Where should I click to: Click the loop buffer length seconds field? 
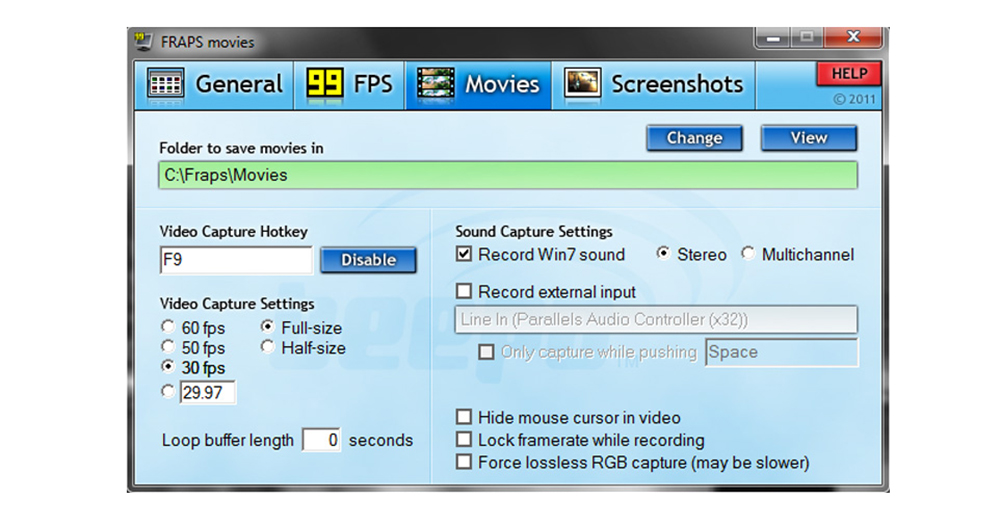321,440
